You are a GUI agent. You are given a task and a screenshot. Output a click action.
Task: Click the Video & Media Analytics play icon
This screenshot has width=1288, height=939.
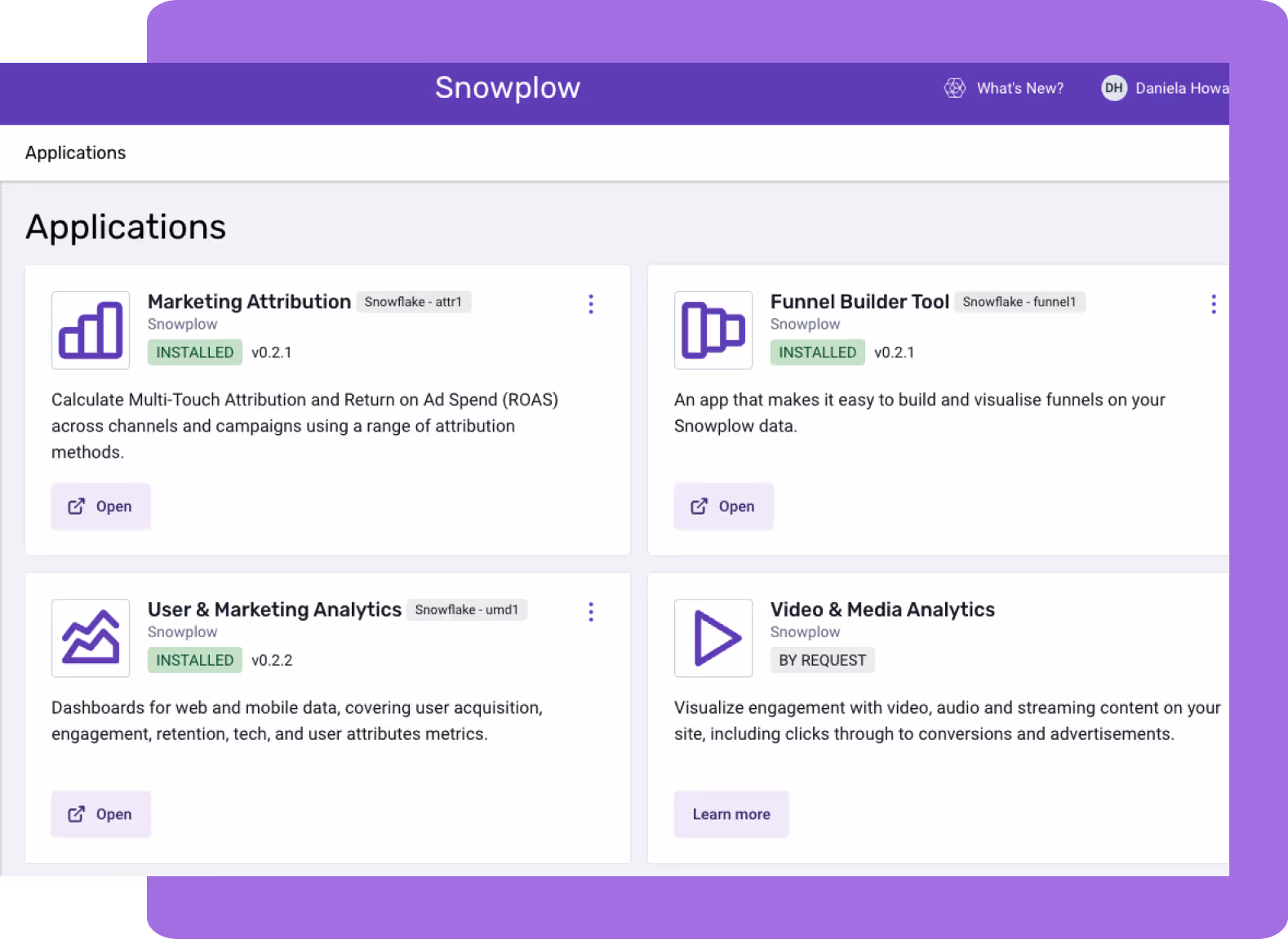pyautogui.click(x=713, y=638)
